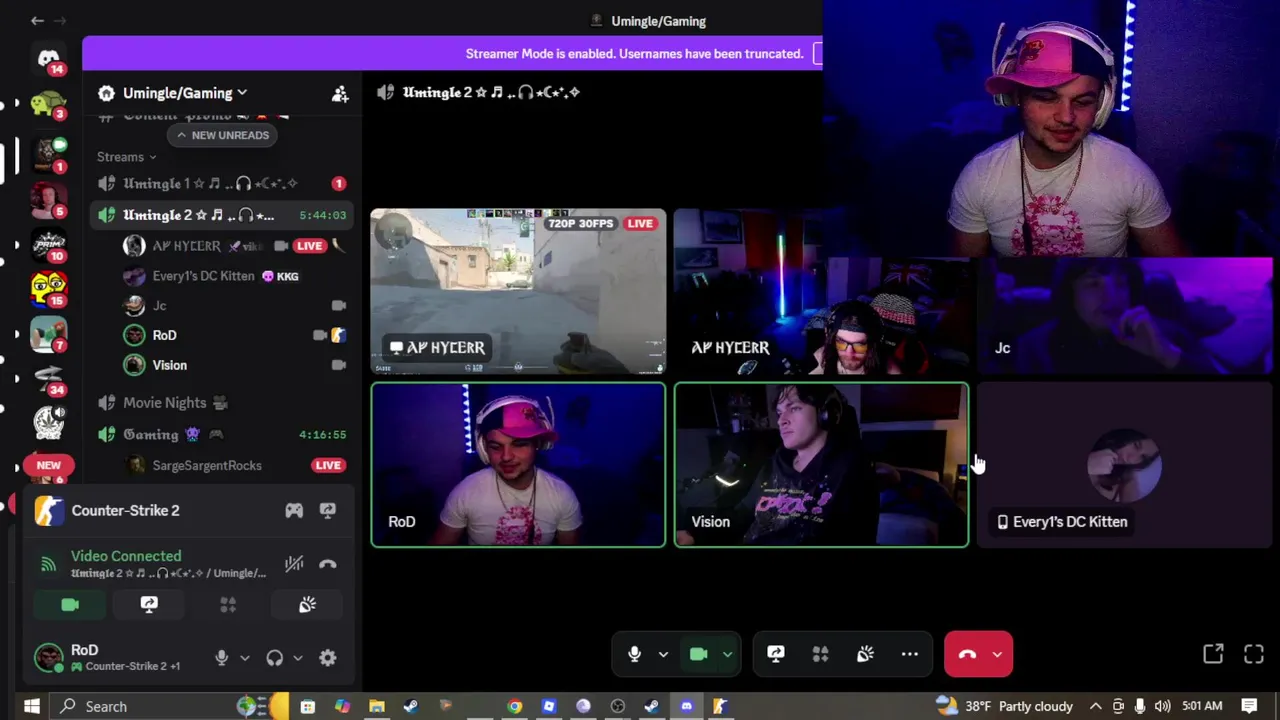
Task: Click SargeSargentRocks in Gaming channel
Action: tap(233, 465)
